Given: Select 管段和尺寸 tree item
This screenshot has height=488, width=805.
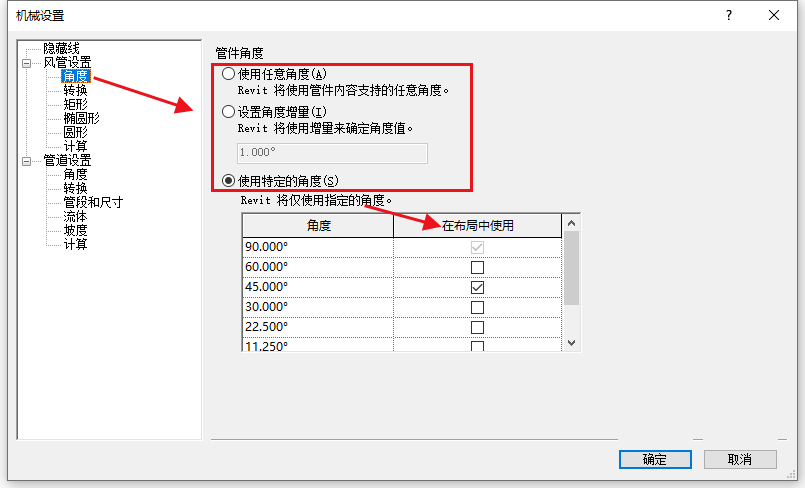Looking at the screenshot, I should click(x=93, y=202).
